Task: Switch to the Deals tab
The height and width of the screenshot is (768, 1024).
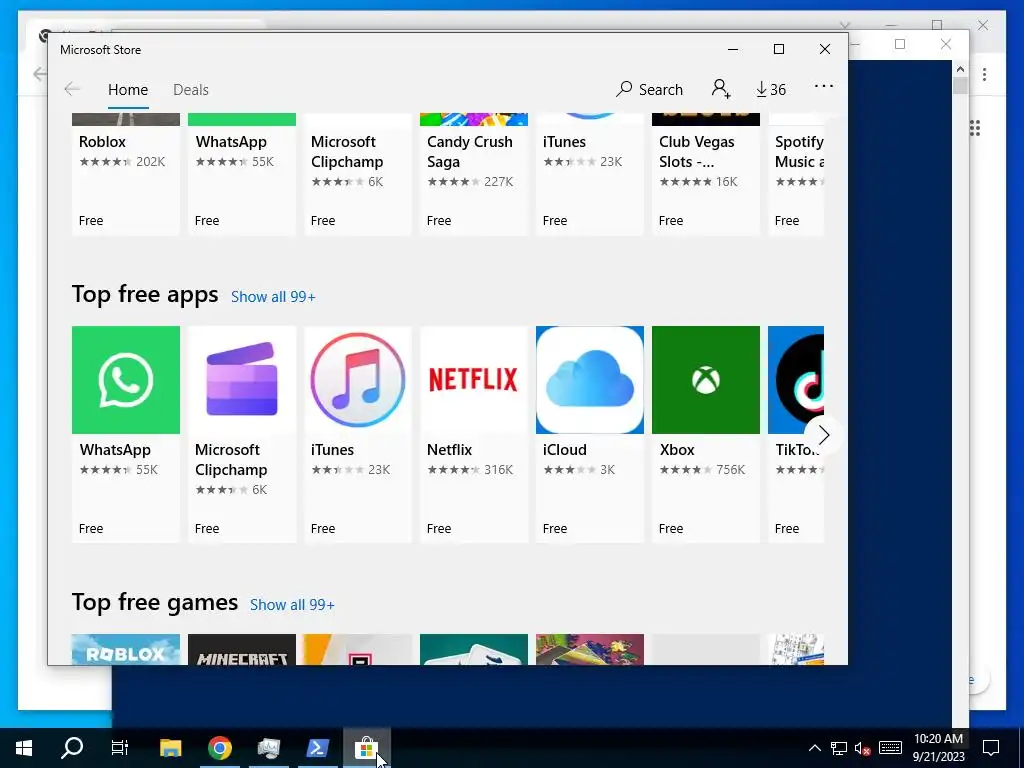Action: coord(191,89)
